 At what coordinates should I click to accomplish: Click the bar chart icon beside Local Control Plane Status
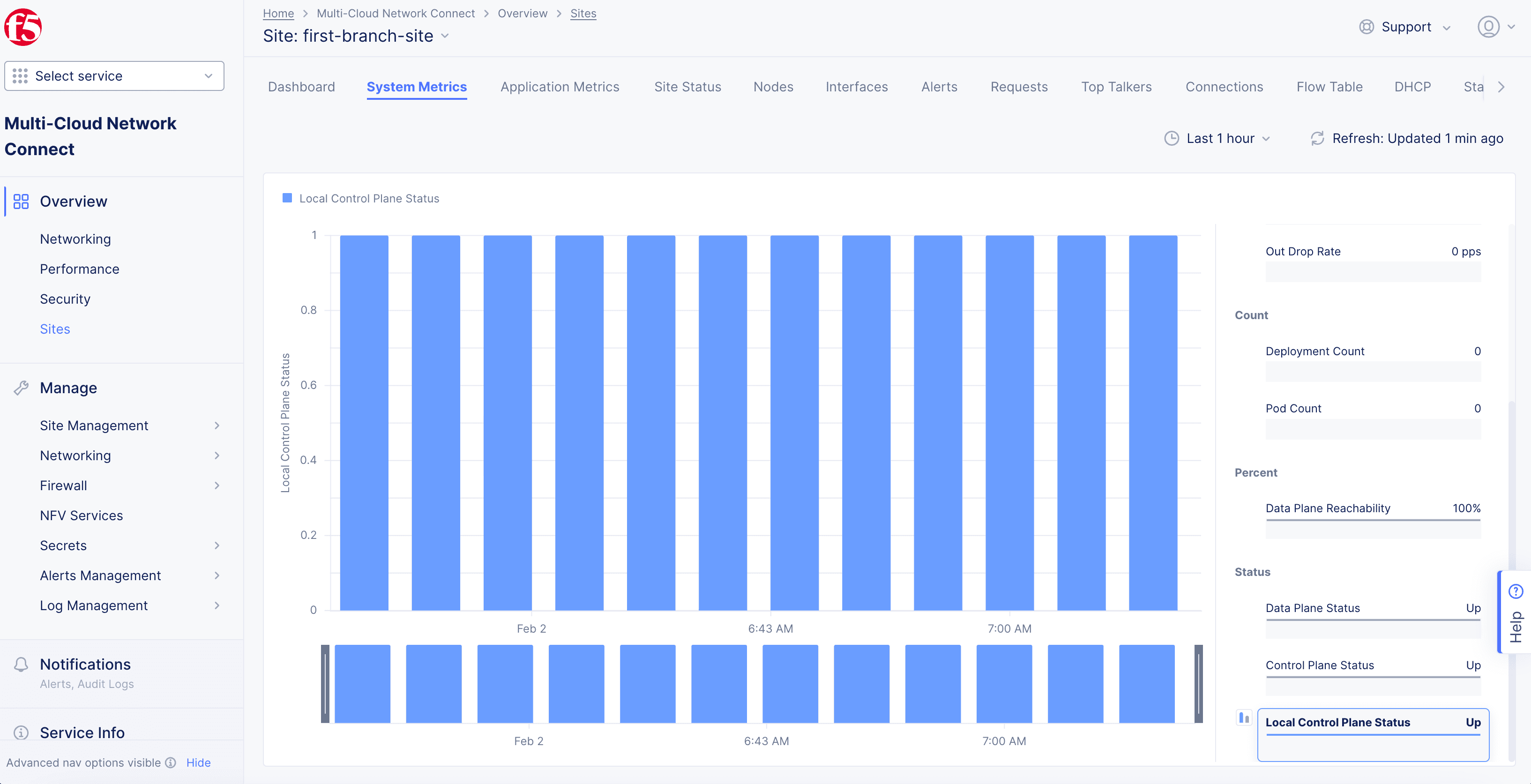click(x=1243, y=718)
